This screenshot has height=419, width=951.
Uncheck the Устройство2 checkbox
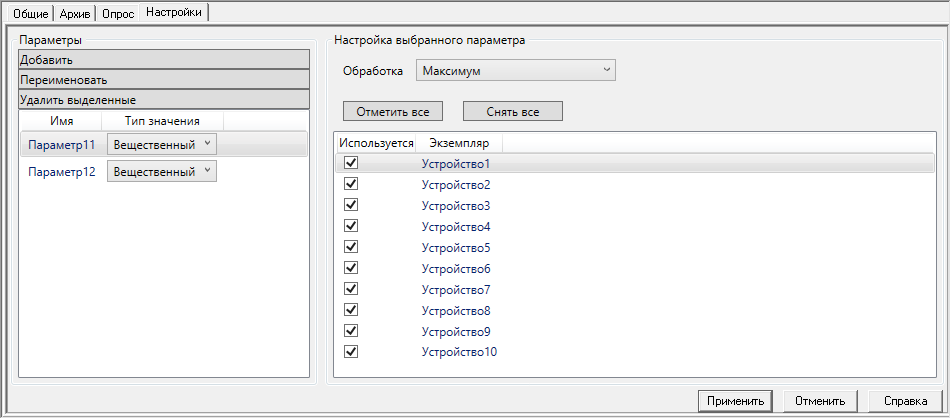tap(351, 184)
